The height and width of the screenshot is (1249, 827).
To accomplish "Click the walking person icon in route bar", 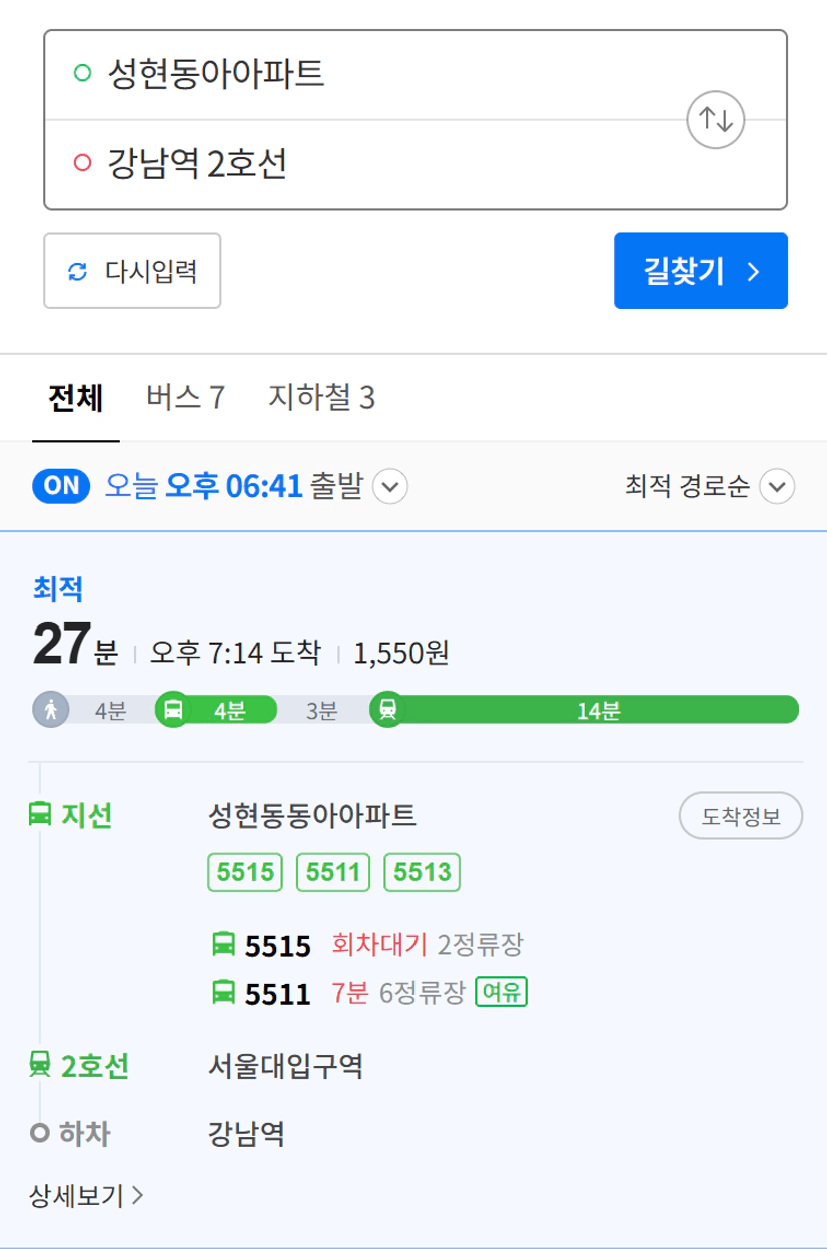I will pos(51,710).
